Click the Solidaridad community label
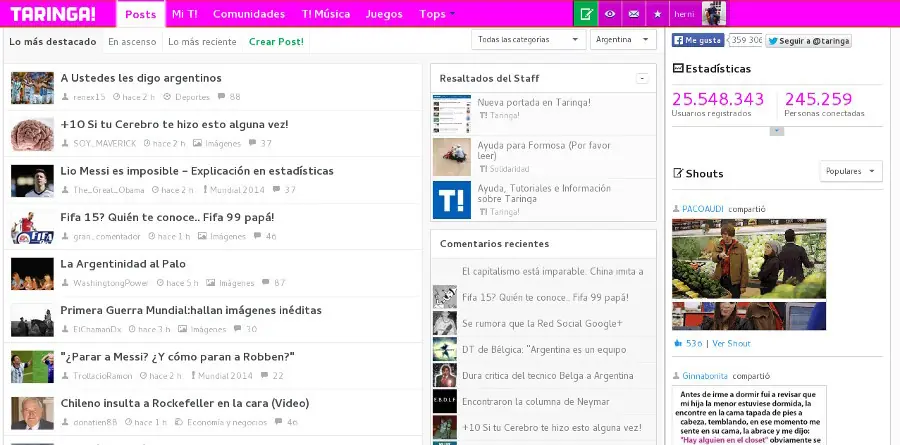This screenshot has height=445, width=900. 510,169
